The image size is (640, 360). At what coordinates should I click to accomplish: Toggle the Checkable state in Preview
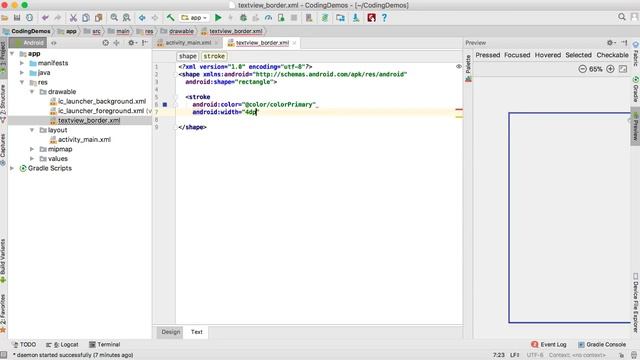point(613,55)
